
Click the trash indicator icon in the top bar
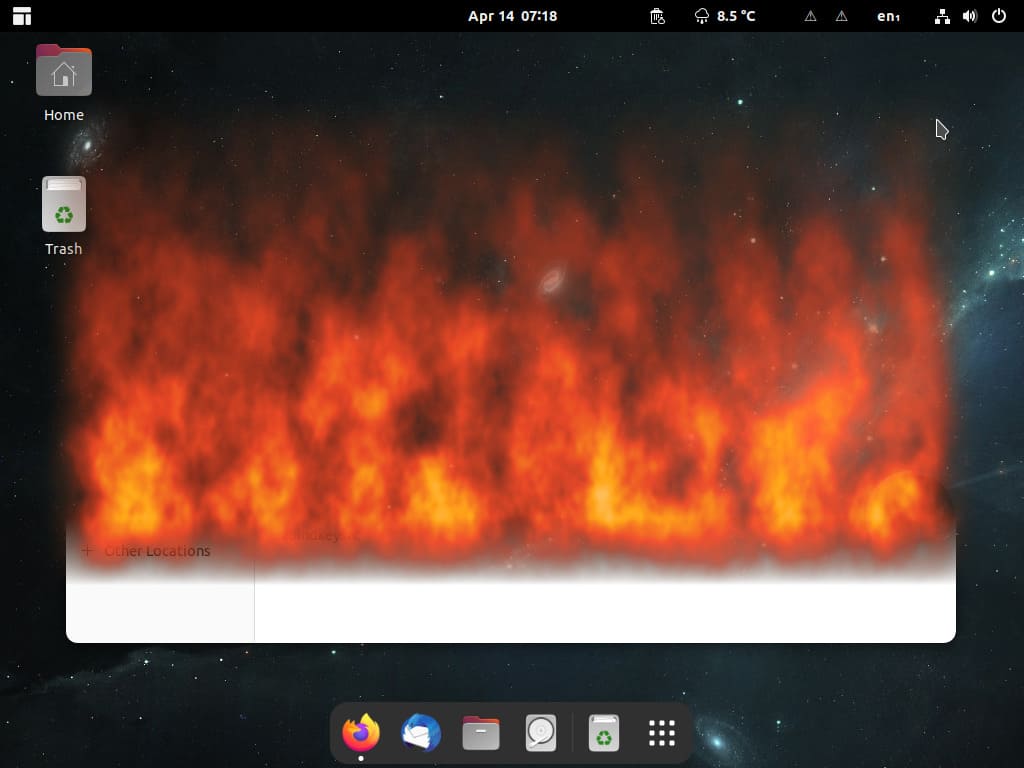pos(657,16)
